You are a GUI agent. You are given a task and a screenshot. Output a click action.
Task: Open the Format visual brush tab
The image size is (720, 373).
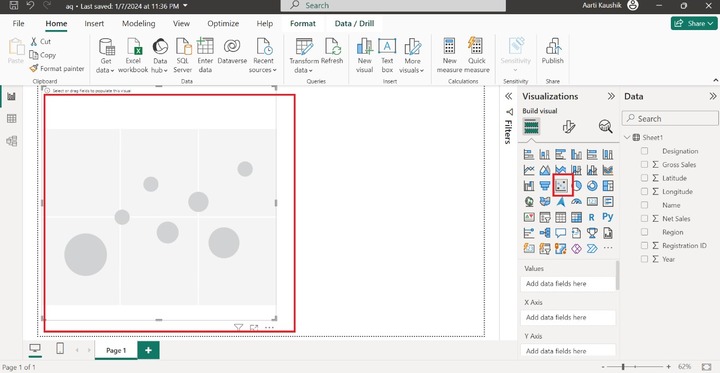tap(568, 126)
